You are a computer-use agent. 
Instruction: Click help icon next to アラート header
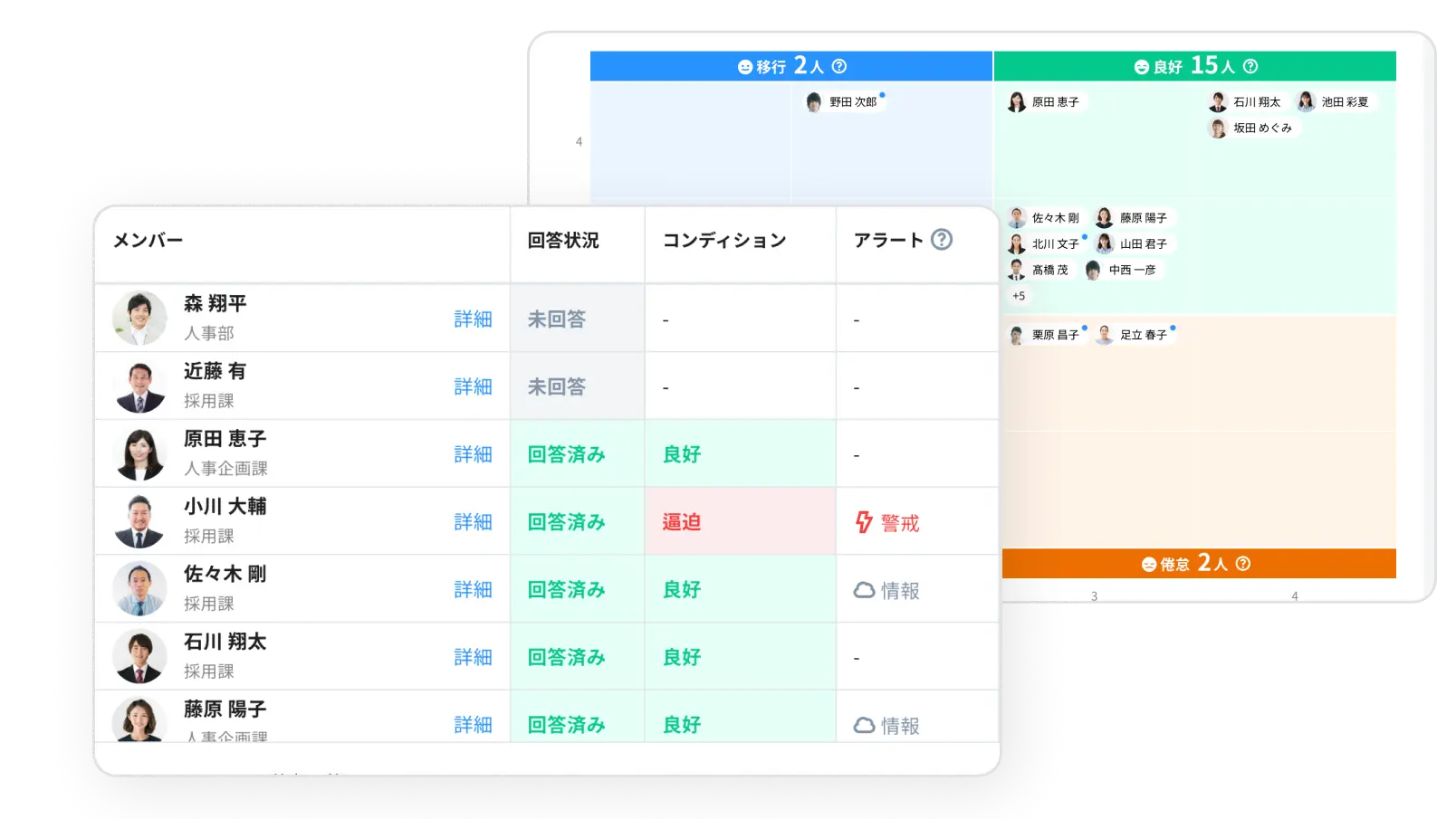pos(942,240)
